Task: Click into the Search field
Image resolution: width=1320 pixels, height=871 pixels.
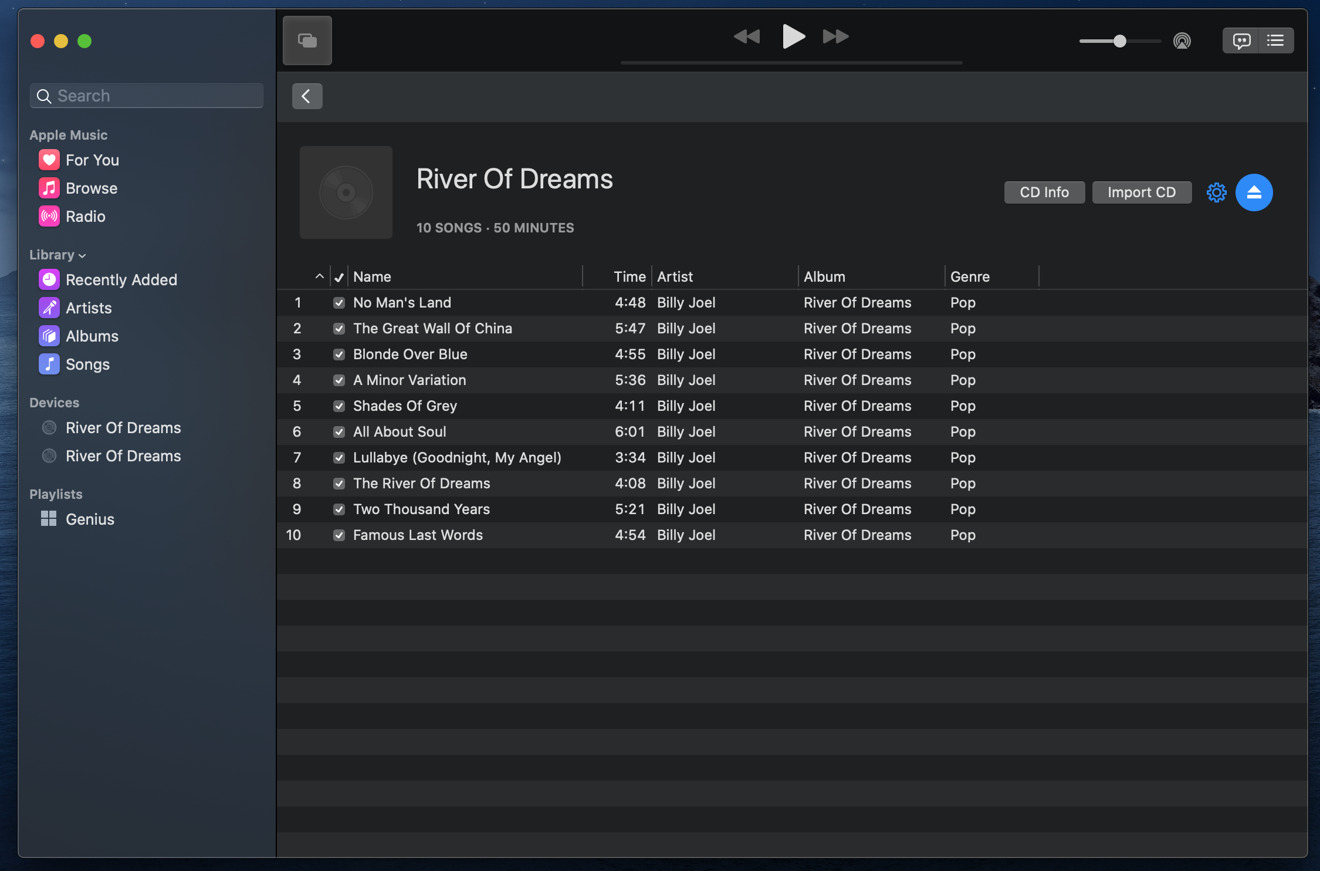Action: (x=147, y=96)
